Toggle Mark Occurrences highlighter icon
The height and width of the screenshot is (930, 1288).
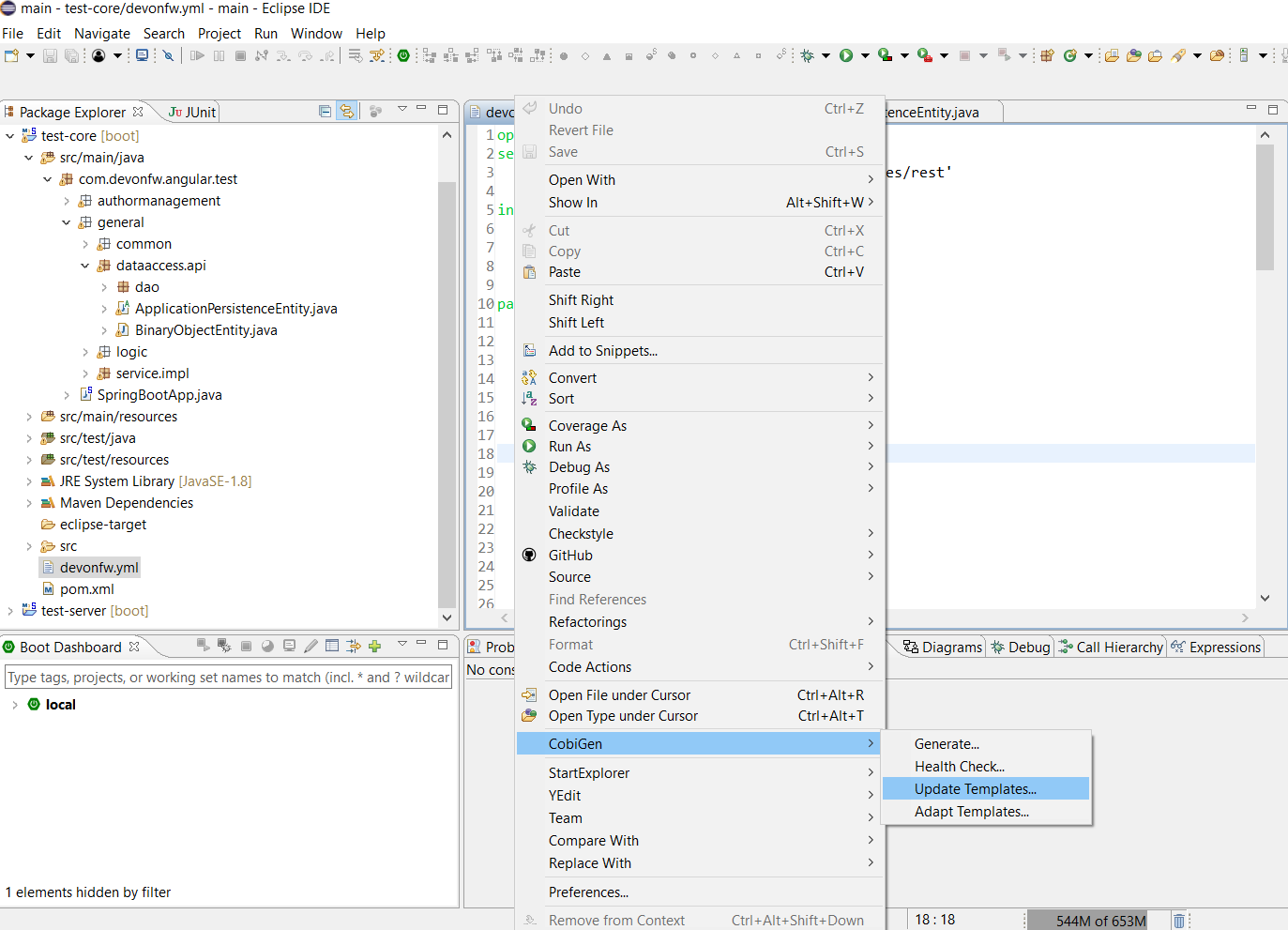coord(1178,56)
